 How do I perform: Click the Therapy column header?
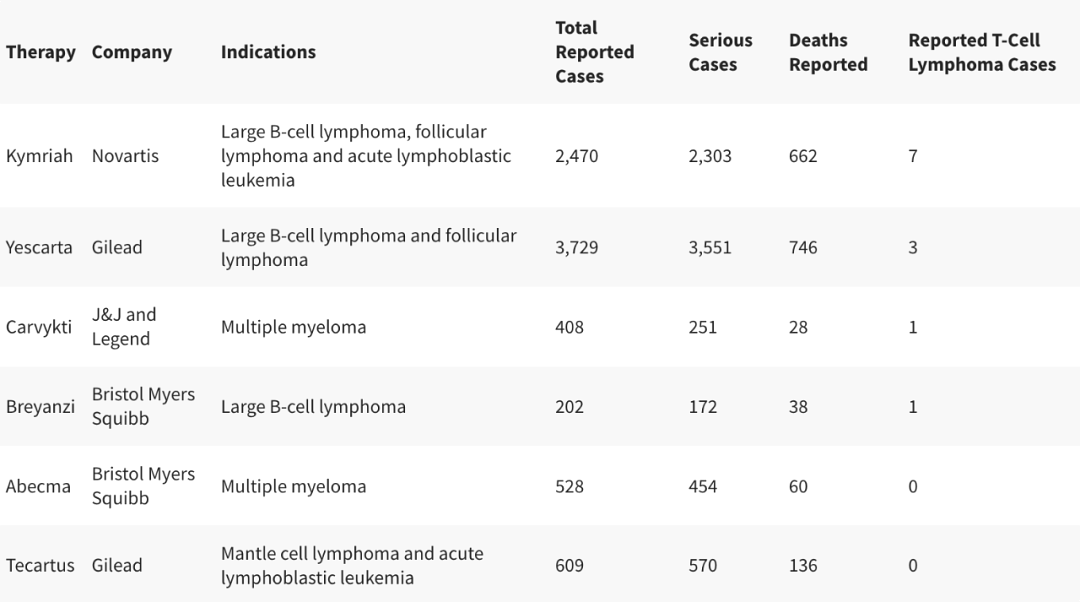[41, 52]
